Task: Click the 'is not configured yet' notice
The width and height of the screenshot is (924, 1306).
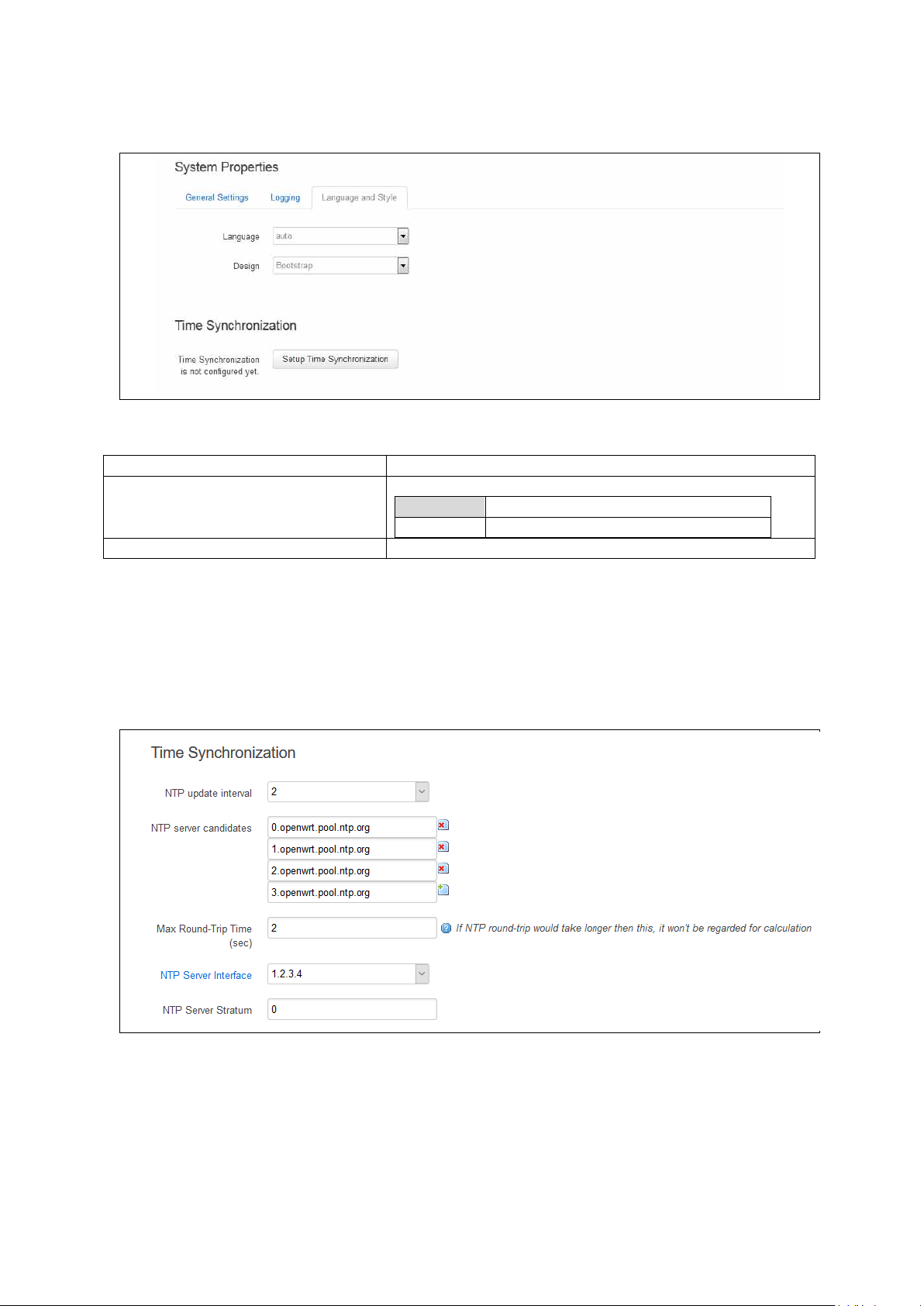Action: (x=219, y=372)
